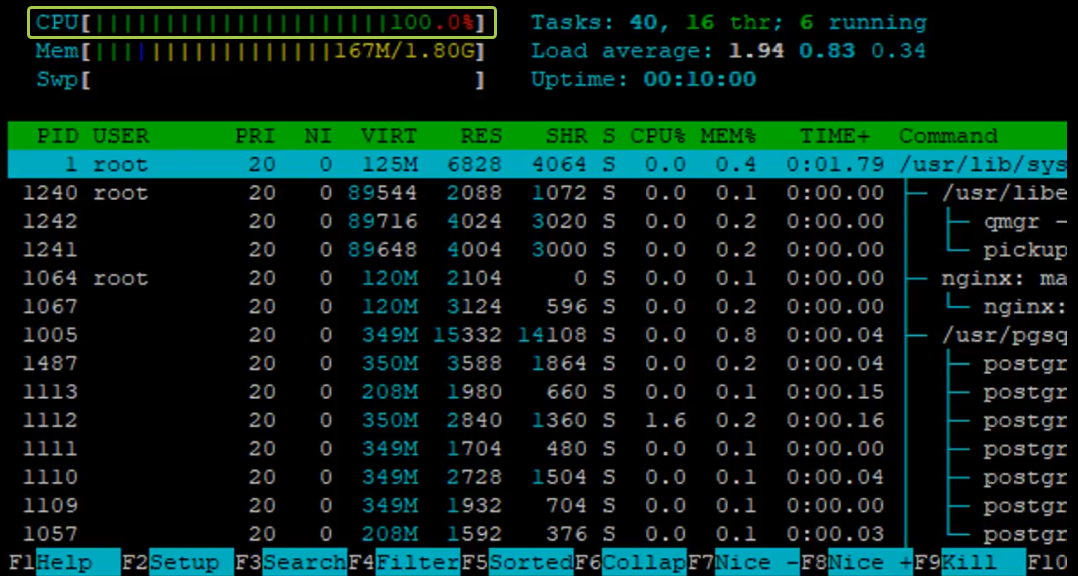Select postgres process row 1487
This screenshot has width=1078, height=576.
(537, 363)
